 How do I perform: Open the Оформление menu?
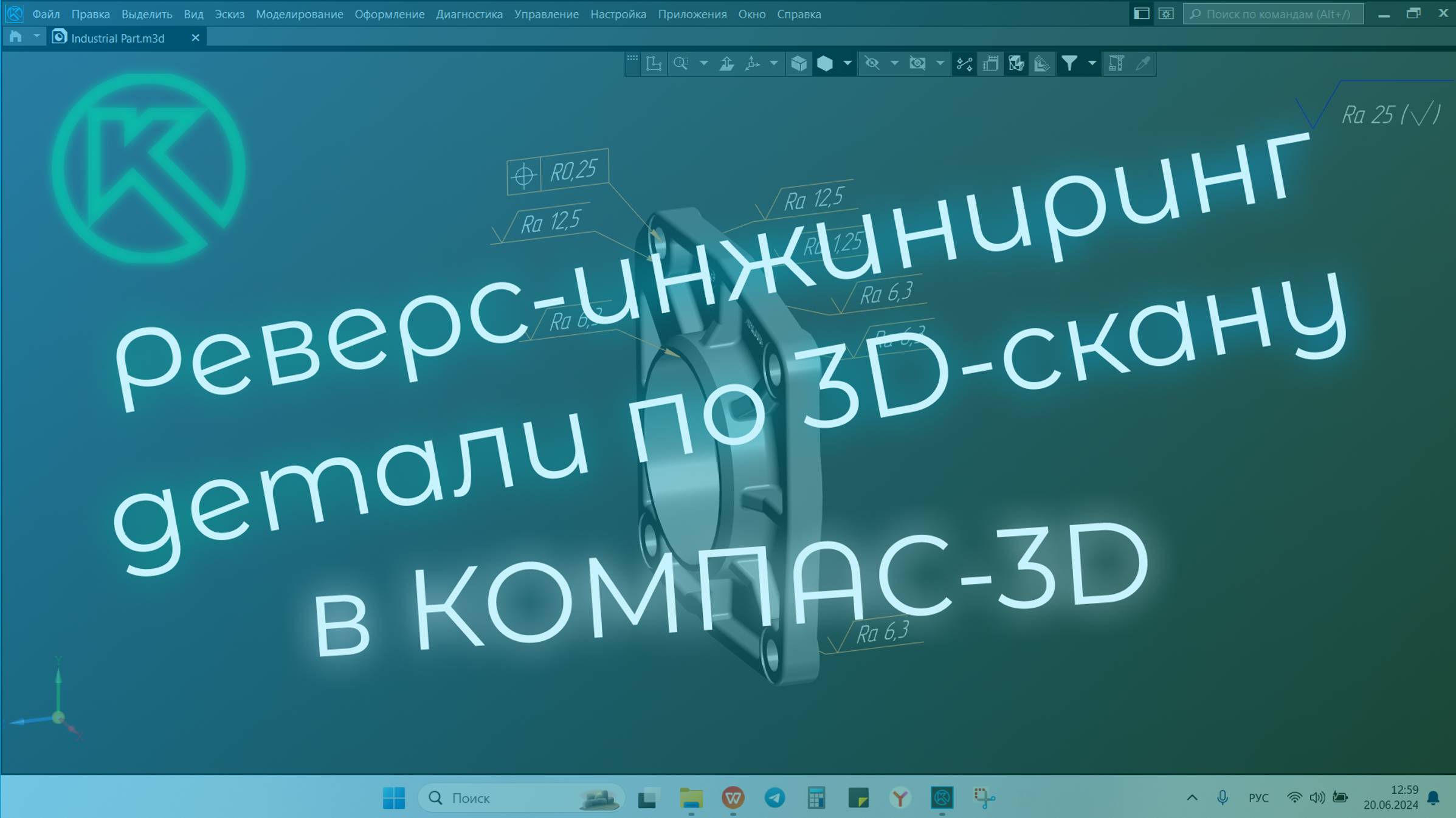pyautogui.click(x=389, y=14)
